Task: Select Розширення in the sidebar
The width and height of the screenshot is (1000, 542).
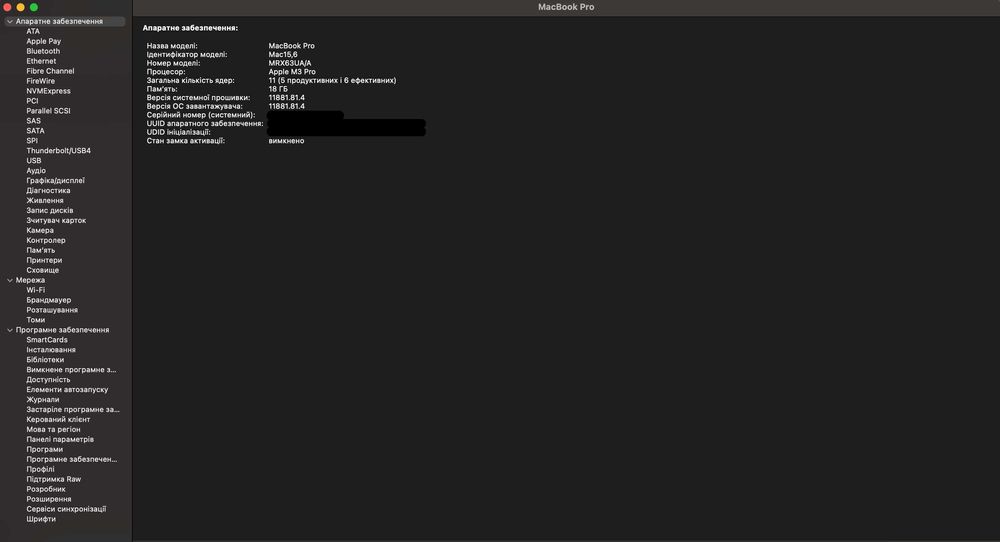Action: click(49, 499)
